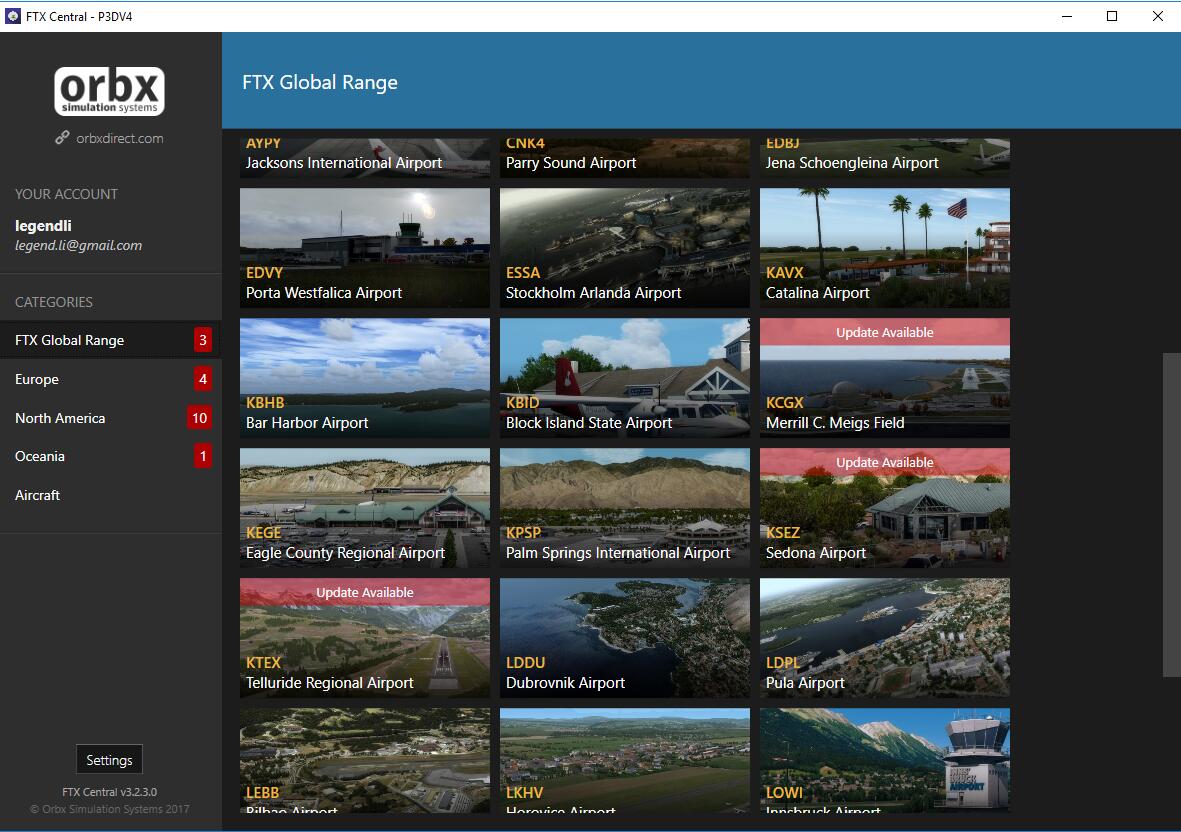Screen dimensions: 1181x832
Task: Select the Oceania category
Action: pyautogui.click(x=40, y=456)
